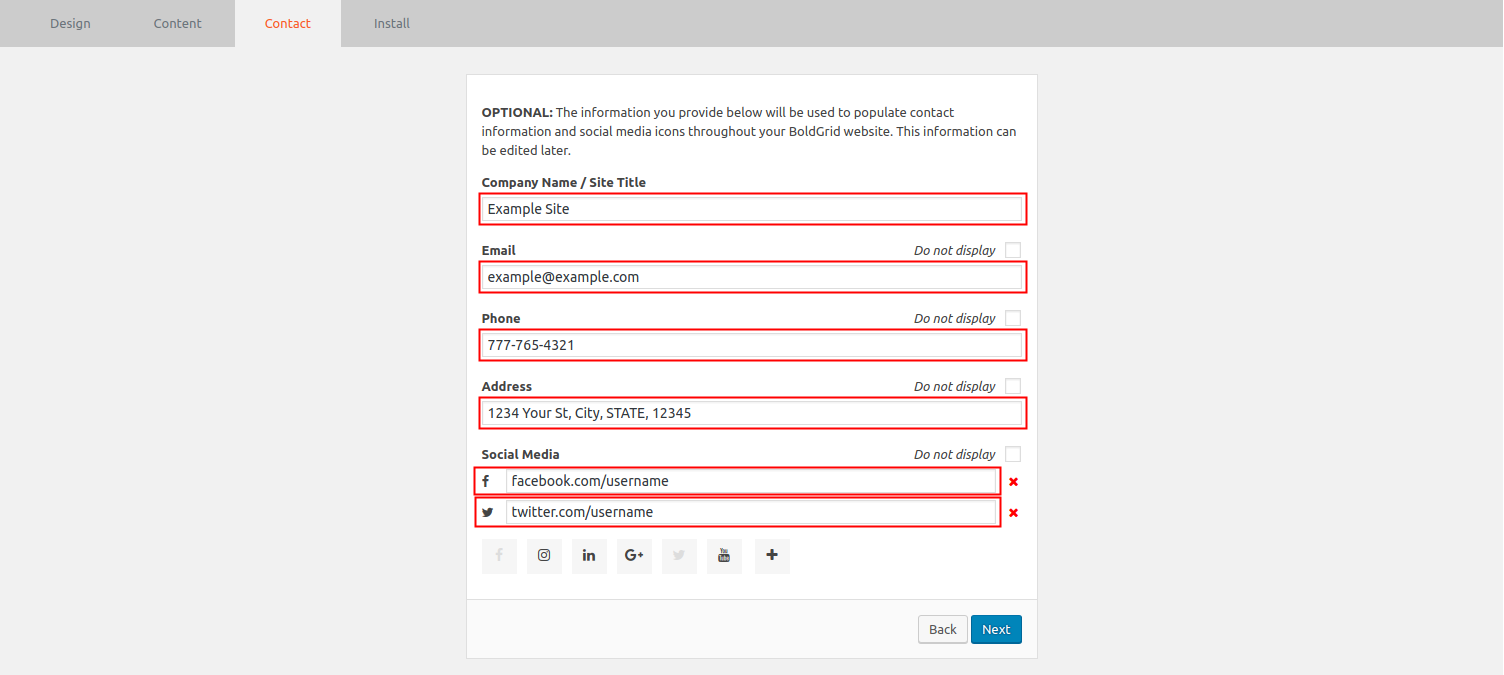Add Google Plus social media icon
1504x675 pixels.
pos(634,556)
